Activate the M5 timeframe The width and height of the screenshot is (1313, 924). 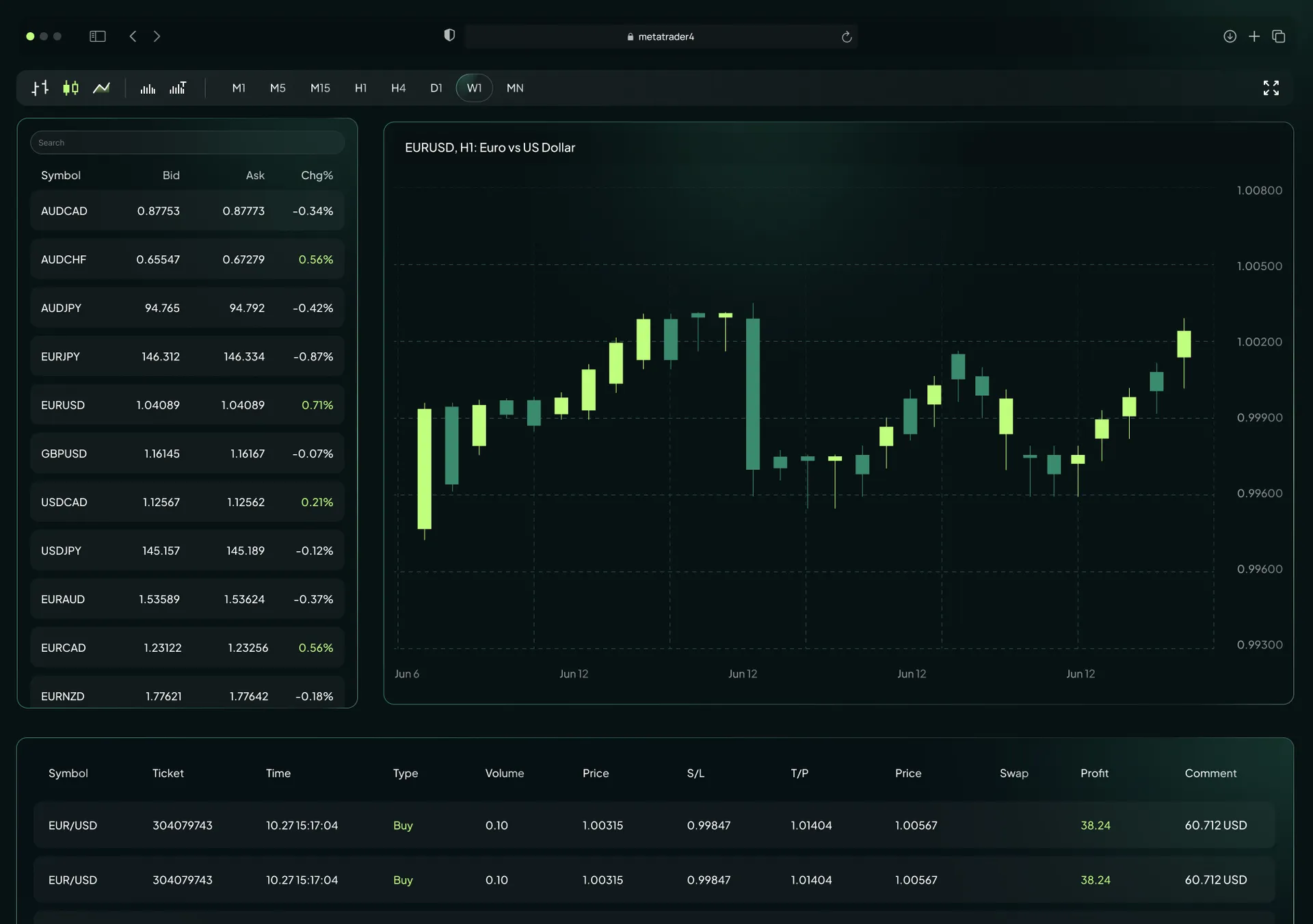click(278, 88)
